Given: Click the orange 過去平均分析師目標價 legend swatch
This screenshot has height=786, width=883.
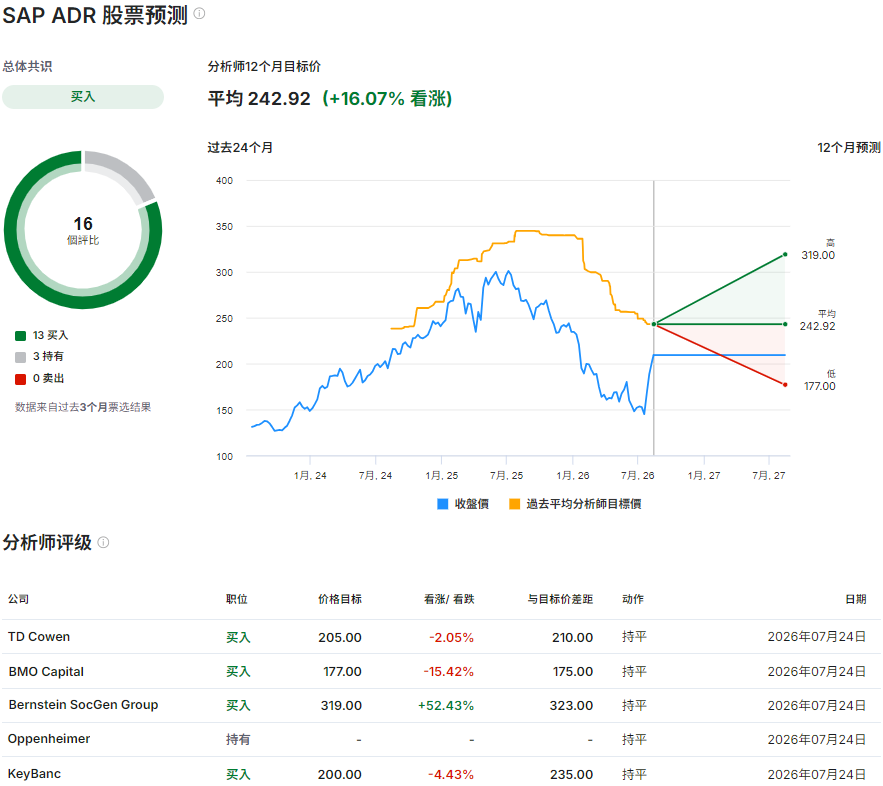Looking at the screenshot, I should [x=514, y=504].
